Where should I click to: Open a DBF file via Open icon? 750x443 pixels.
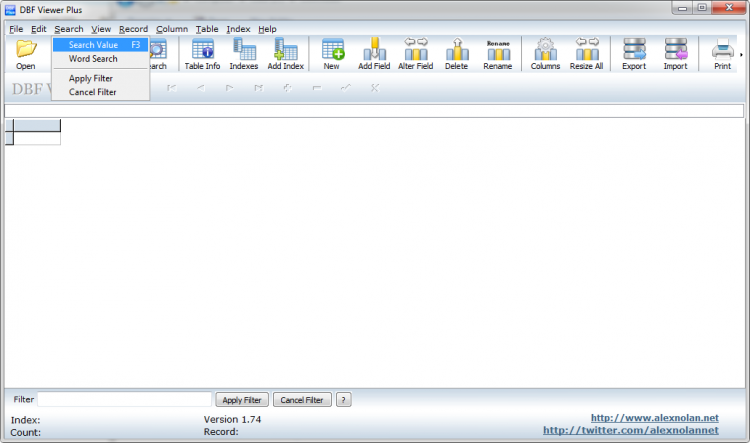[x=26, y=54]
